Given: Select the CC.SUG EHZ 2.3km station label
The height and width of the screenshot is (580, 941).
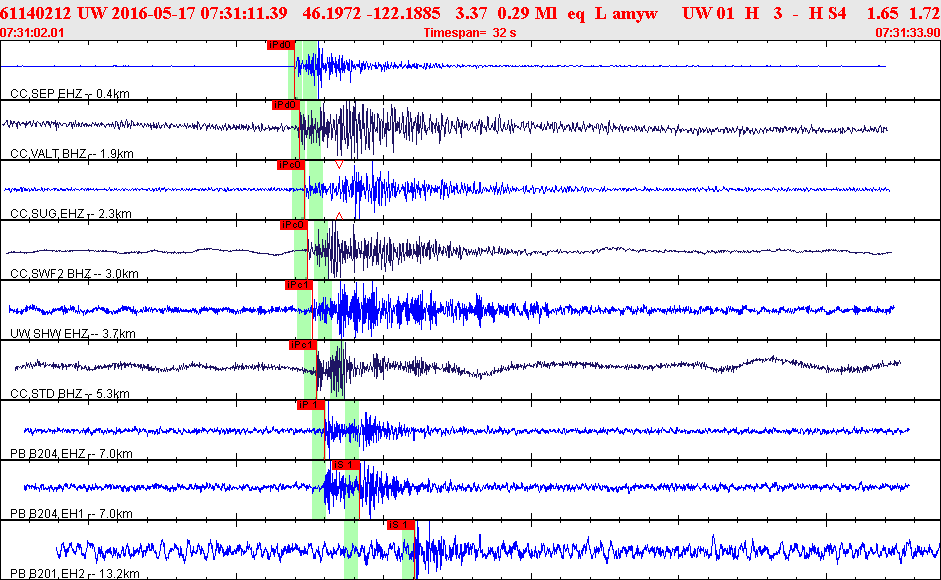Looking at the screenshot, I should point(71,214).
